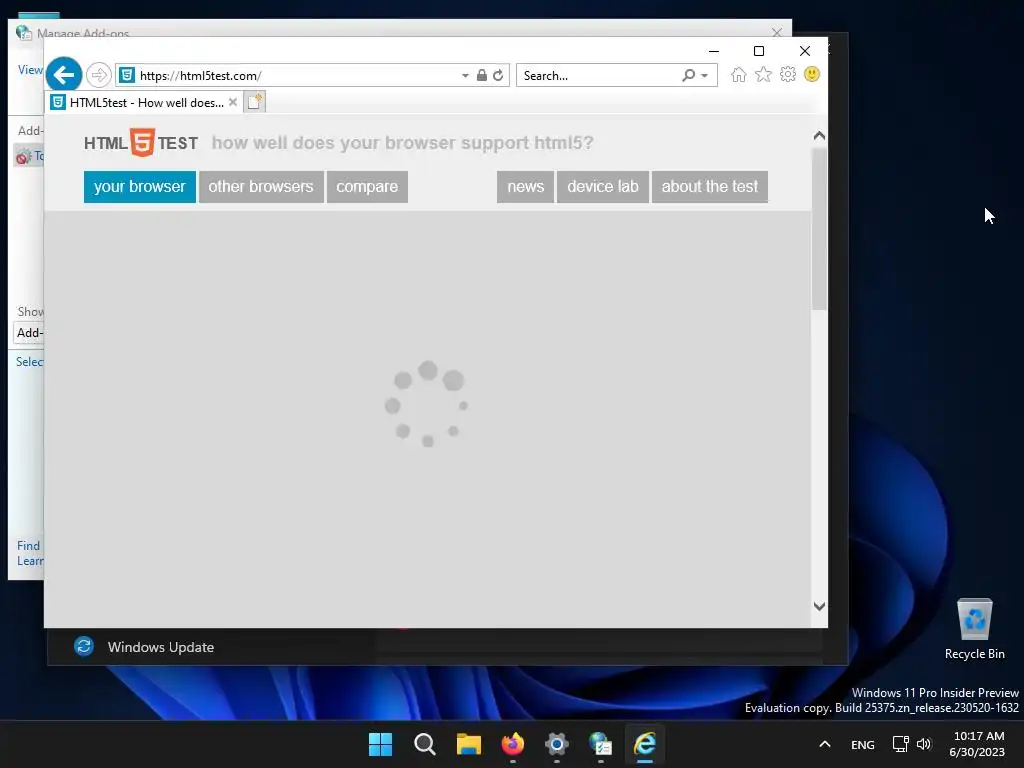1024x768 pixels.
Task: Click the magnifier search icon in search box
Action: (688, 75)
